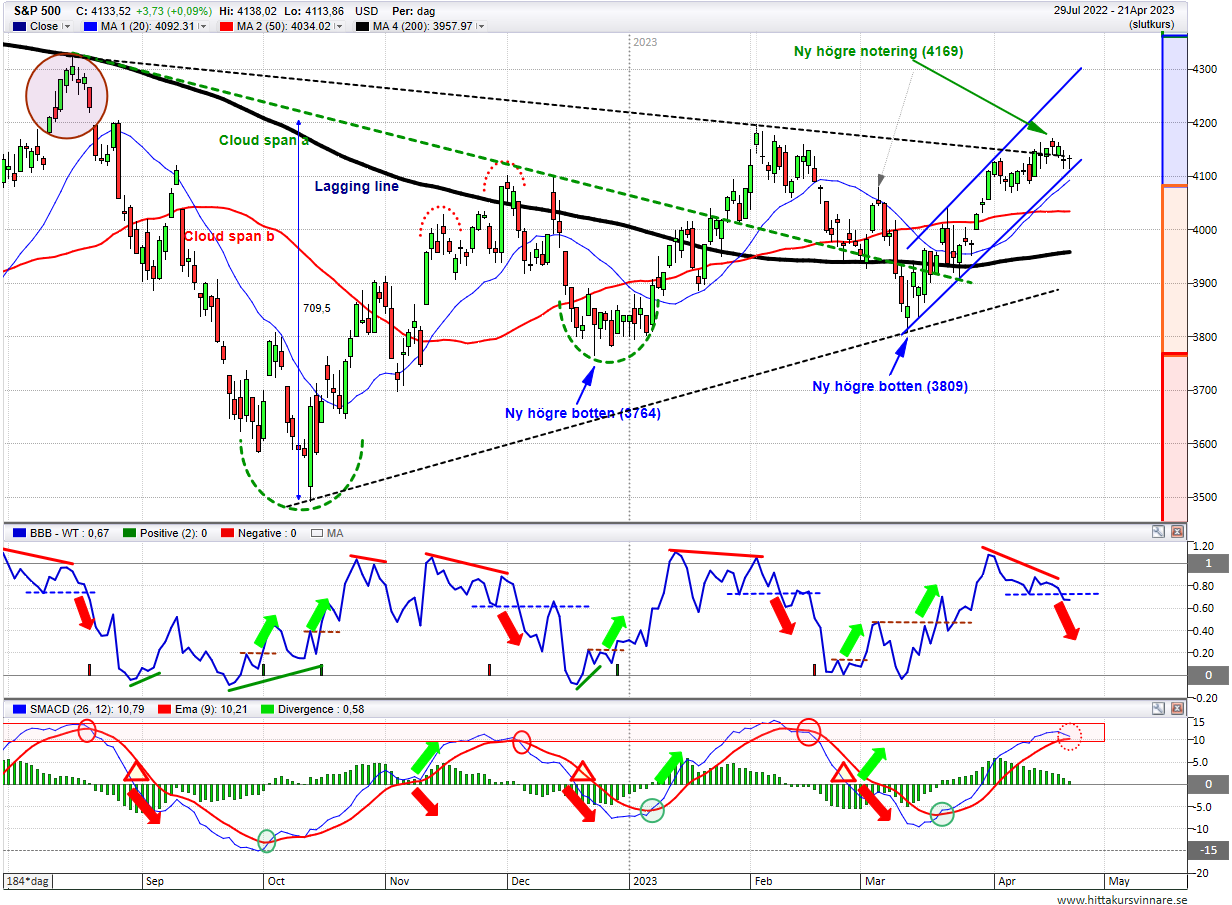Click the 'Nov' label on time axis
The height and width of the screenshot is (905, 1232).
[x=400, y=881]
